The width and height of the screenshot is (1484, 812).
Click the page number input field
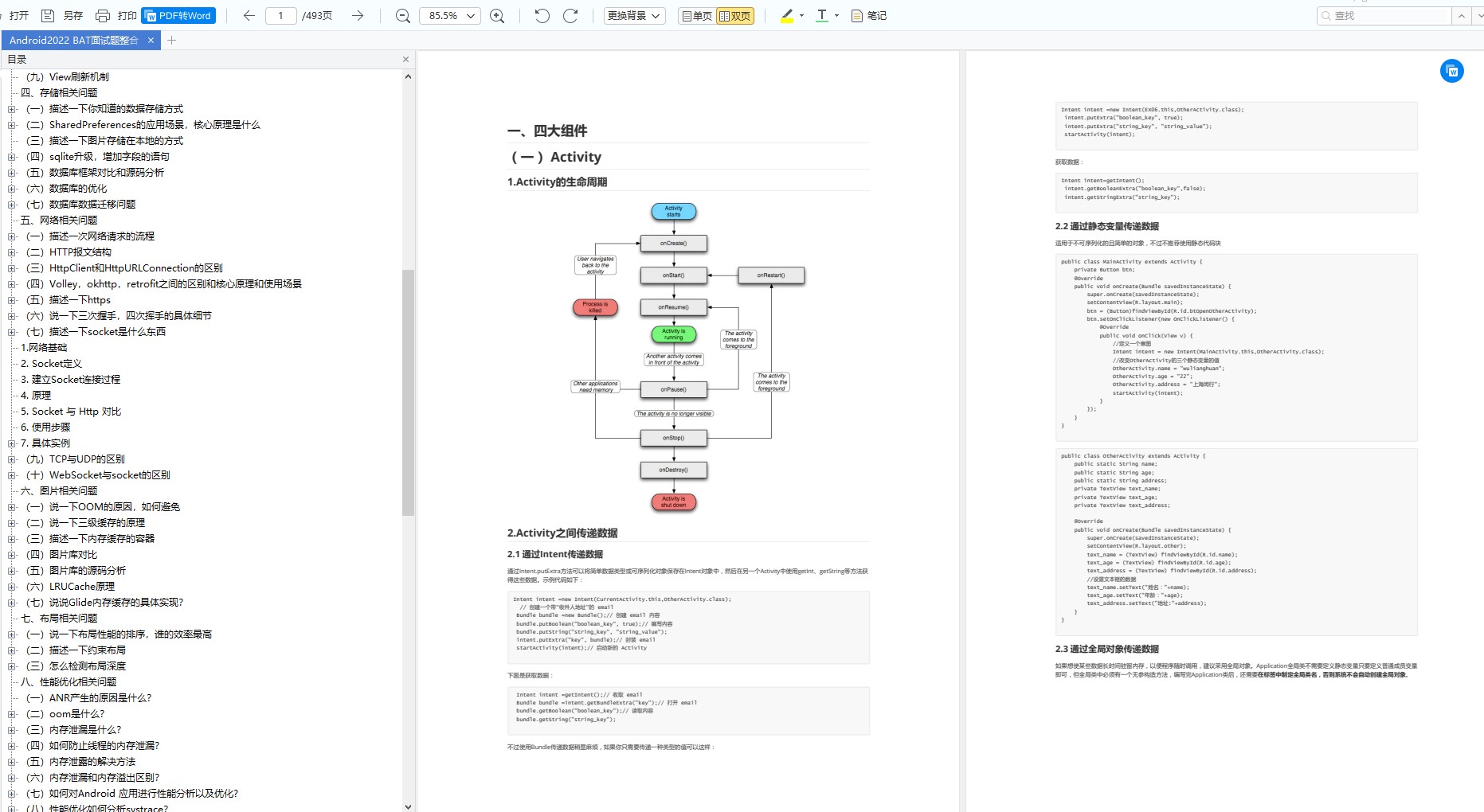280,16
